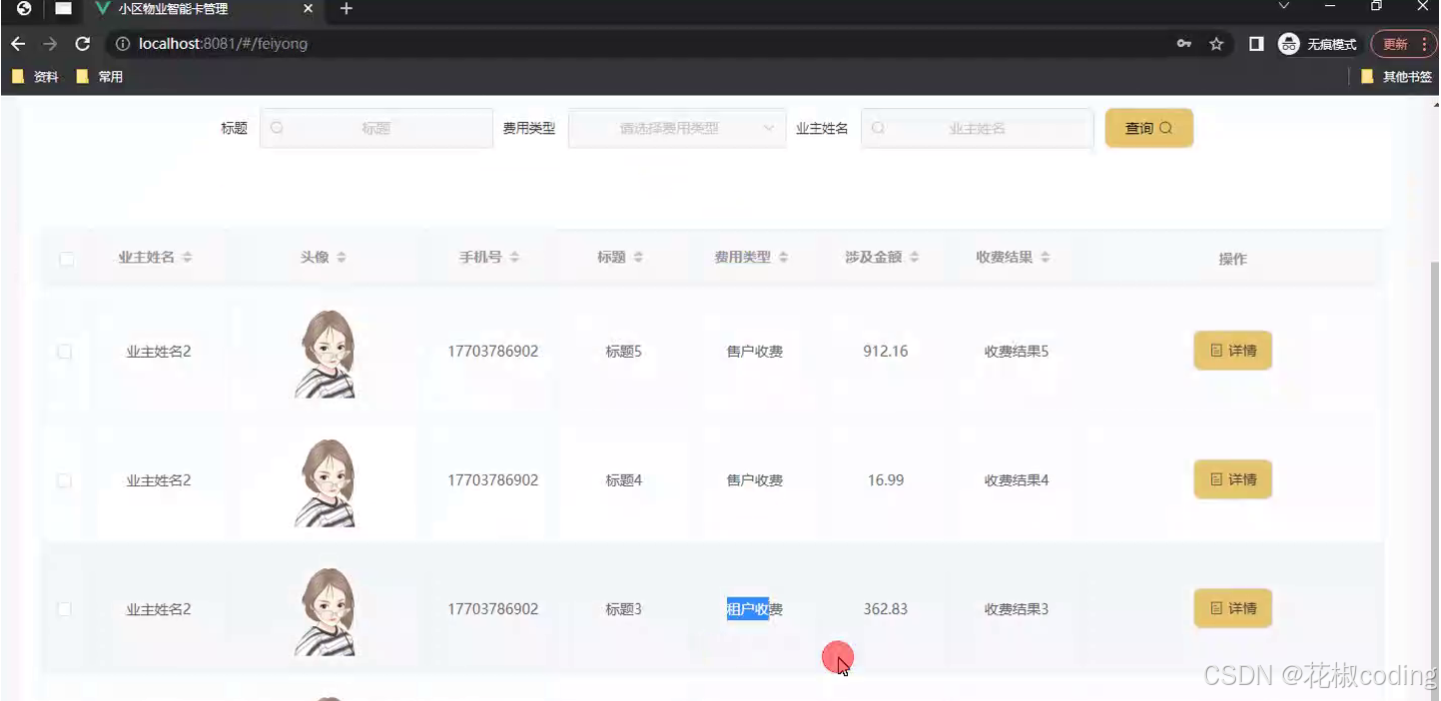Click the 标题4 cell
Viewport: 1441px width, 701px height.
pyautogui.click(x=624, y=480)
